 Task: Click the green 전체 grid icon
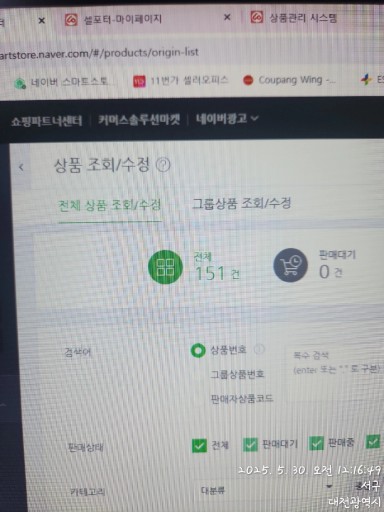[x=165, y=267]
